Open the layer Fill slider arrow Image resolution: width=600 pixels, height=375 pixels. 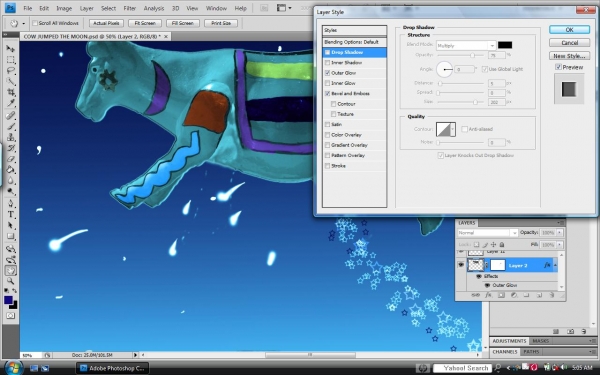click(x=559, y=245)
